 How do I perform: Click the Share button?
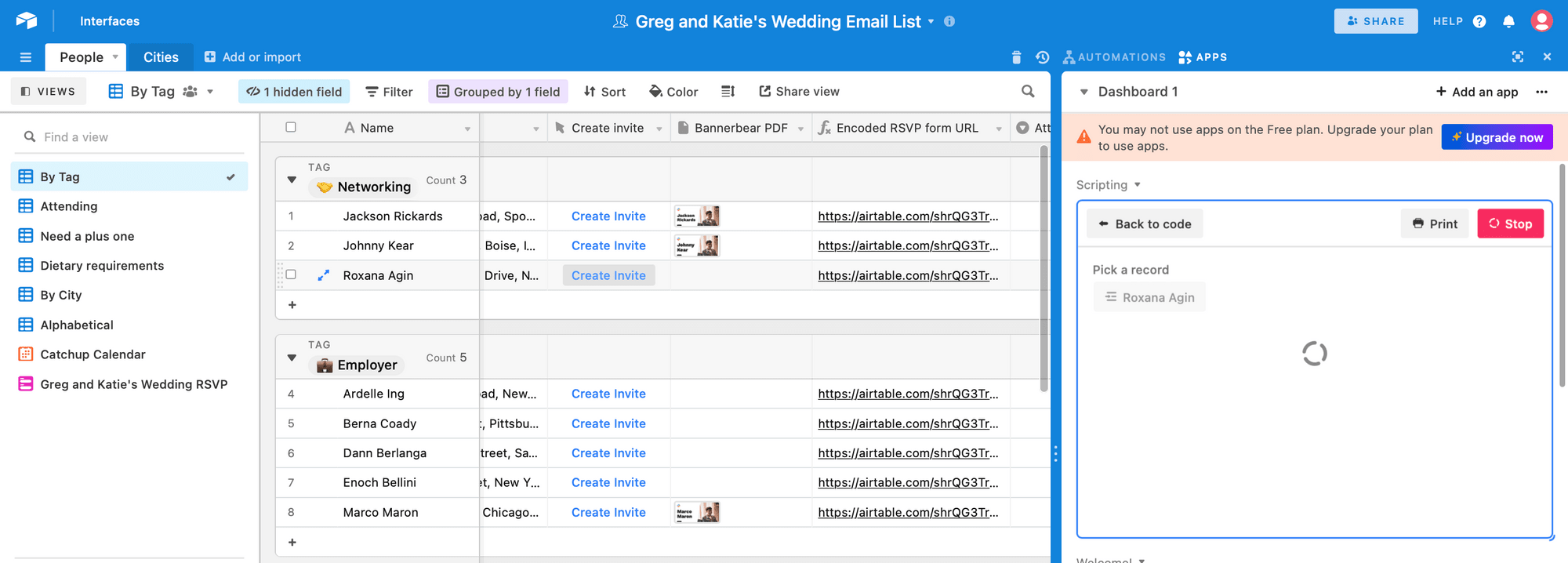[x=1376, y=21]
